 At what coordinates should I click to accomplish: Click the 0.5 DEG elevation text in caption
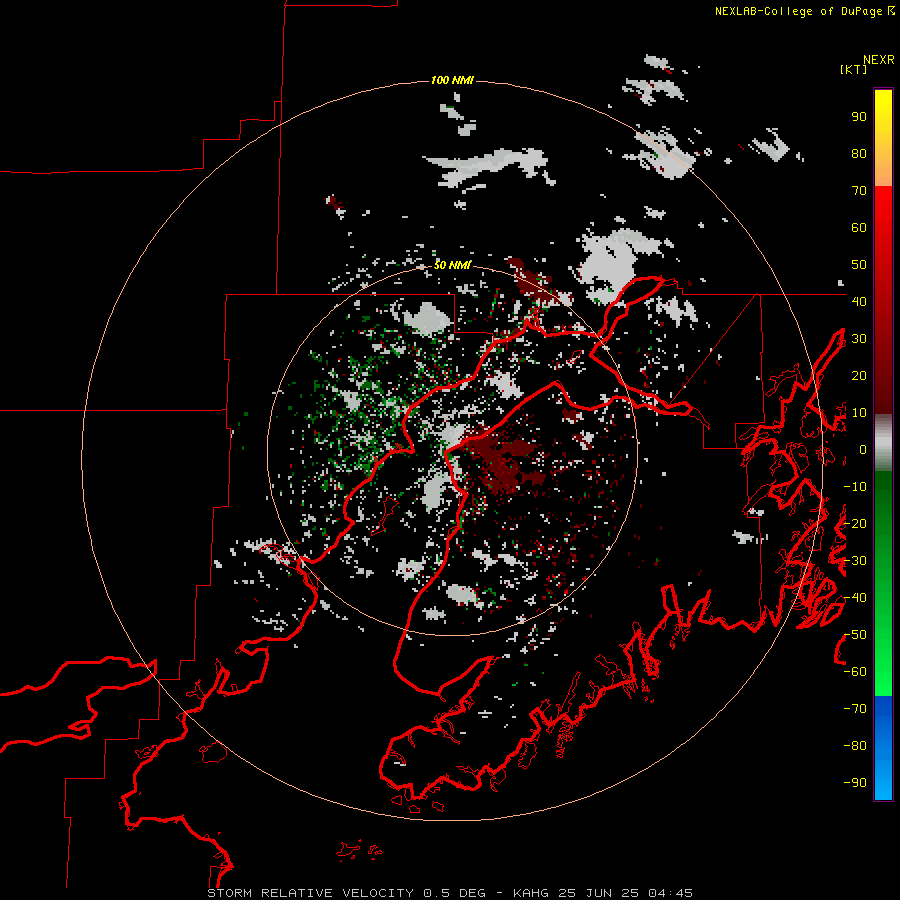pyautogui.click(x=455, y=893)
